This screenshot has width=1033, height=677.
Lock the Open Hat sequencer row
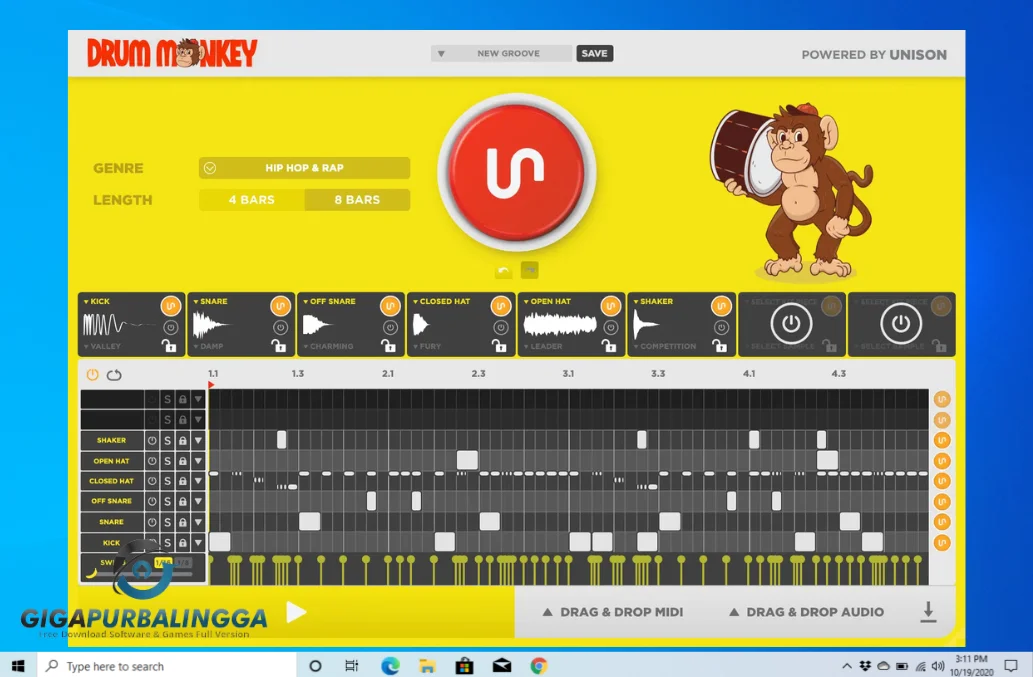coord(182,461)
